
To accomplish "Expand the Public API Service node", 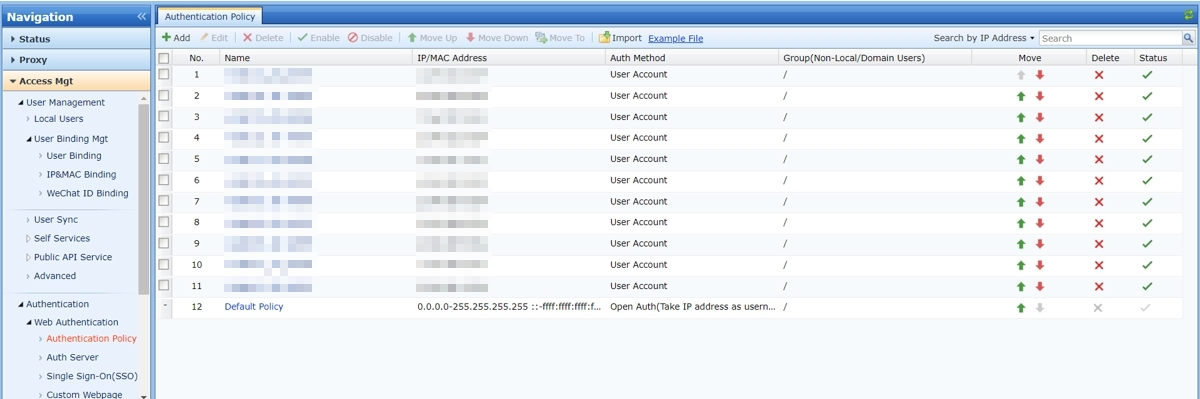I will [x=28, y=257].
